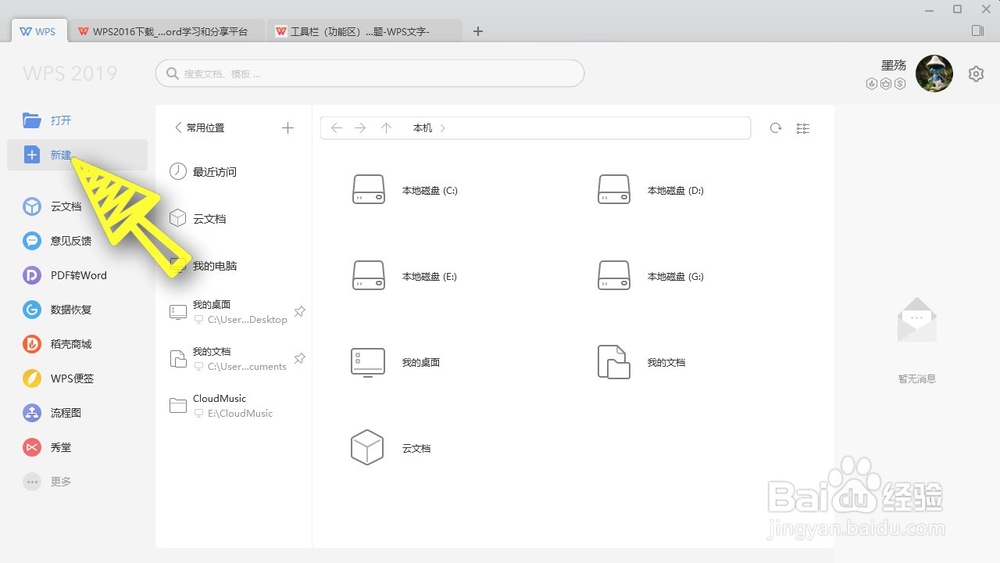Unpin 我的文档 pin icon

click(x=300, y=358)
